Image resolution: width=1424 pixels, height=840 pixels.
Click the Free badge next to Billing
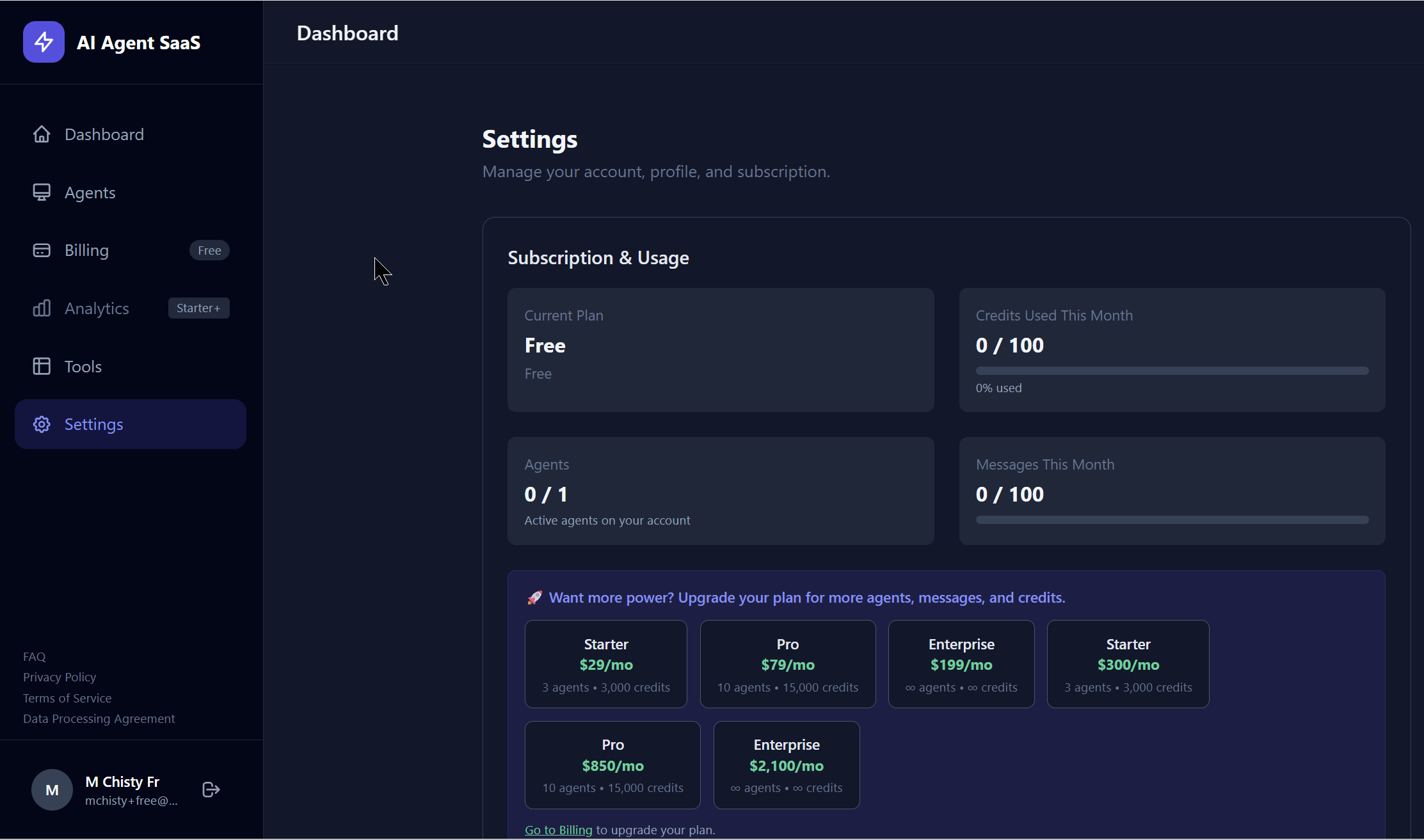[x=209, y=250]
